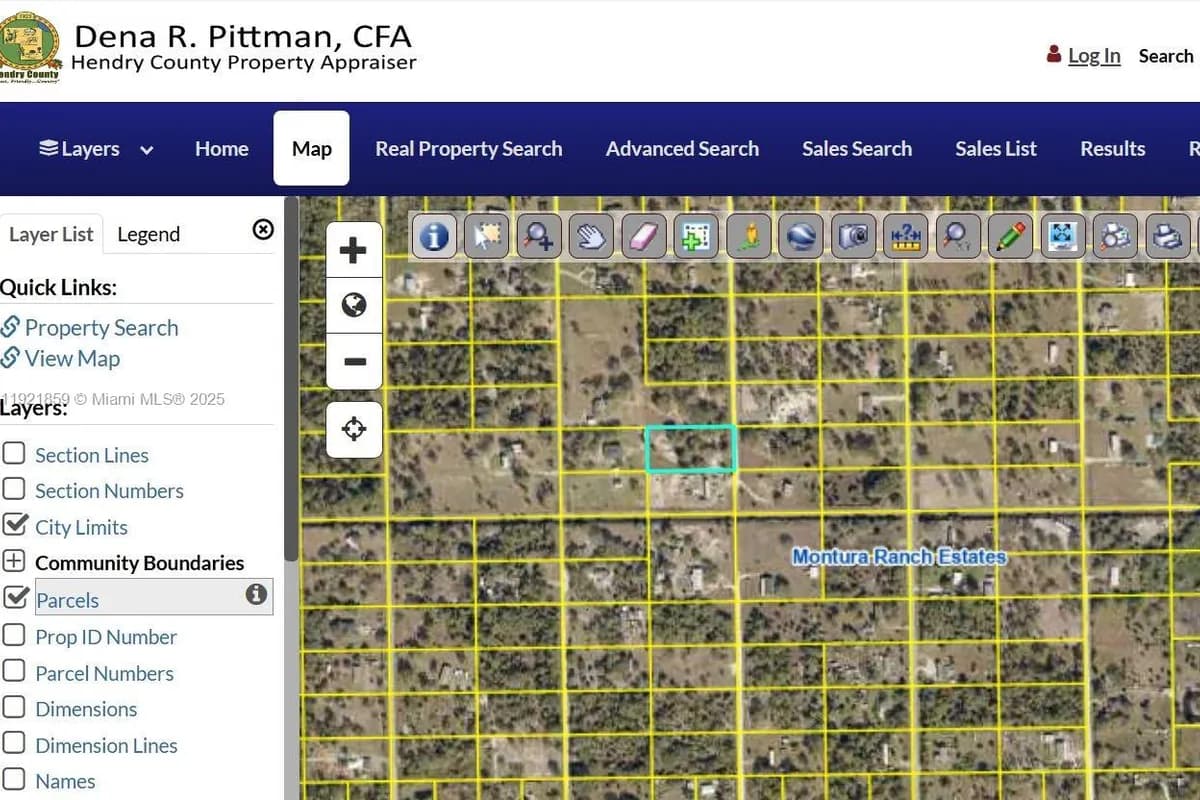Open the Property Search quick link
This screenshot has height=800, width=1200.
[103, 327]
